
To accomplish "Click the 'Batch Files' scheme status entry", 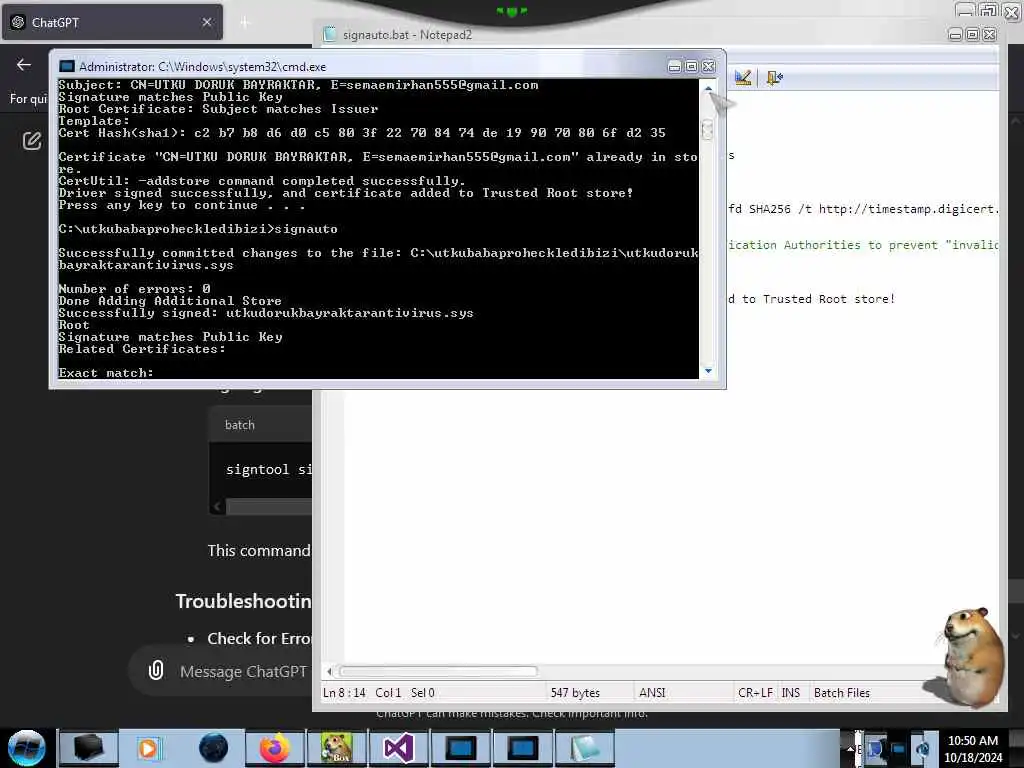I will 842,692.
